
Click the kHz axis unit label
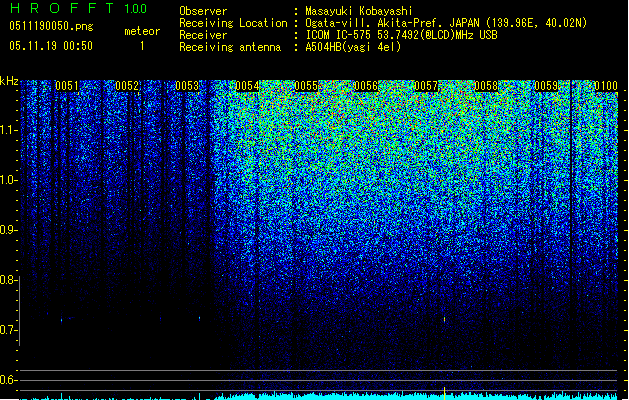[9, 81]
